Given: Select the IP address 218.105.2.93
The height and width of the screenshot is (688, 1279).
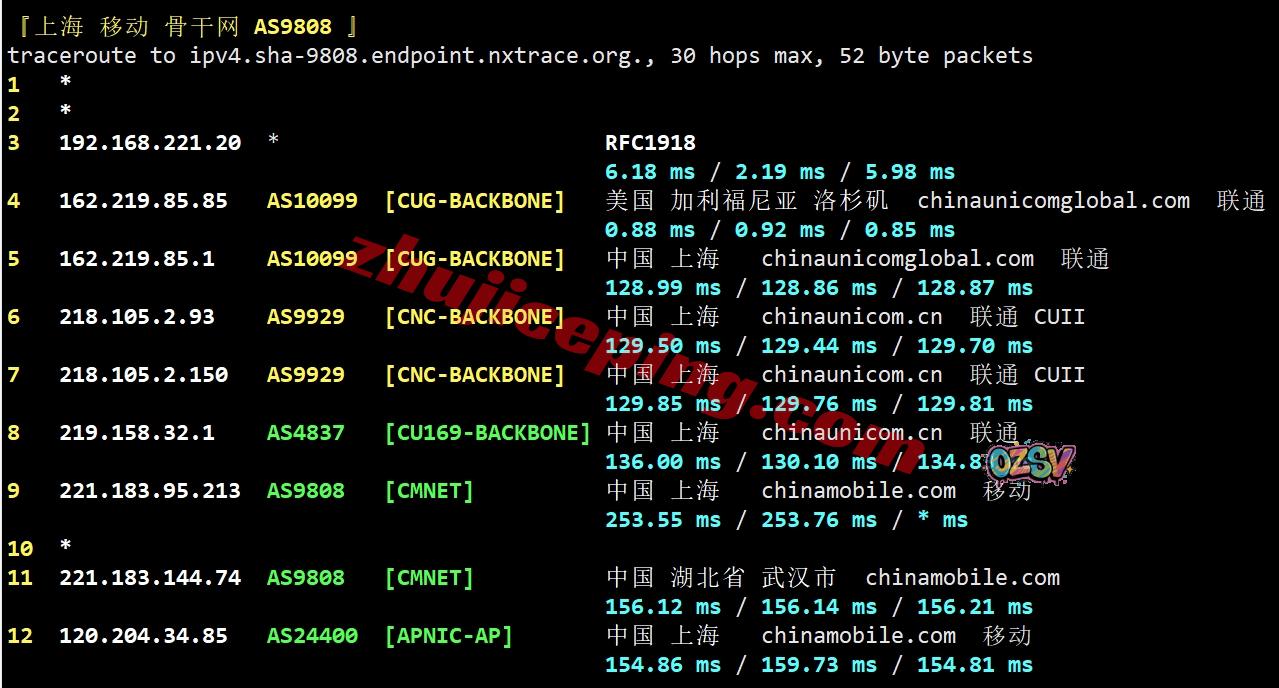Looking at the screenshot, I should pos(137,317).
